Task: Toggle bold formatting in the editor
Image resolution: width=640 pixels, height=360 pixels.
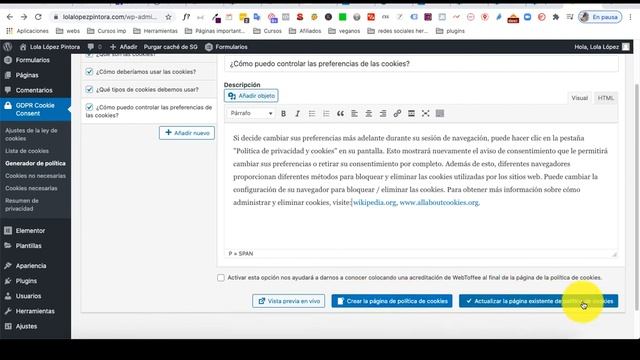Action: [x=283, y=113]
